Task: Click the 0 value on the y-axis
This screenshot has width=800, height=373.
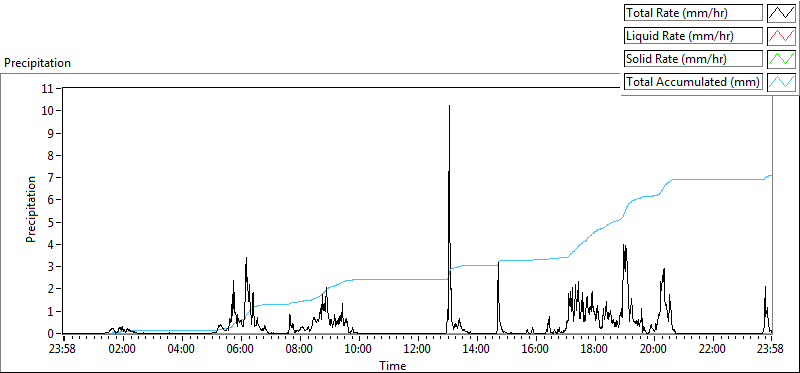Action: pos(52,334)
